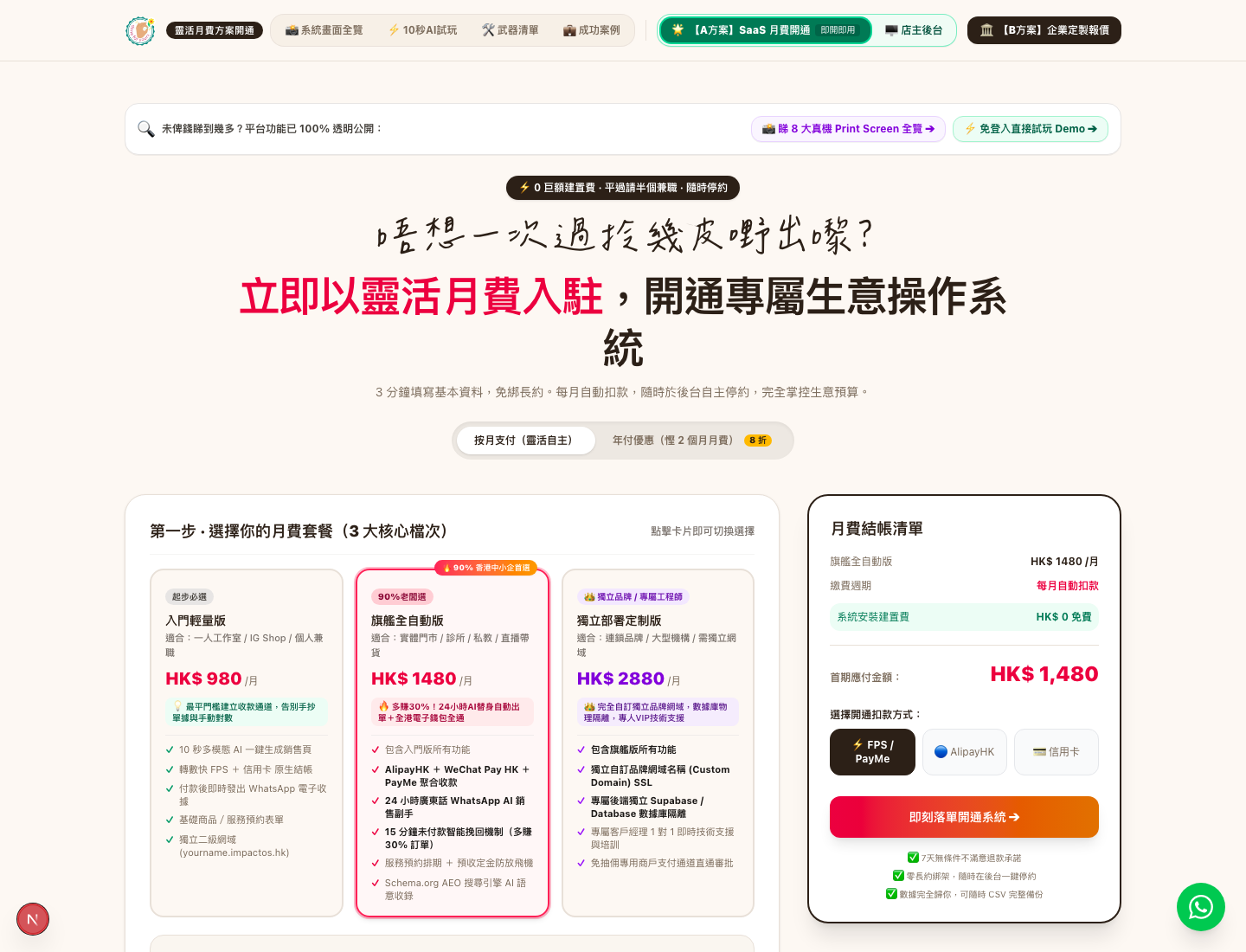Click the 7天無條件不滿意退款承諾 checkmark line
Viewport: 1246px width, 952px height.
click(x=964, y=858)
